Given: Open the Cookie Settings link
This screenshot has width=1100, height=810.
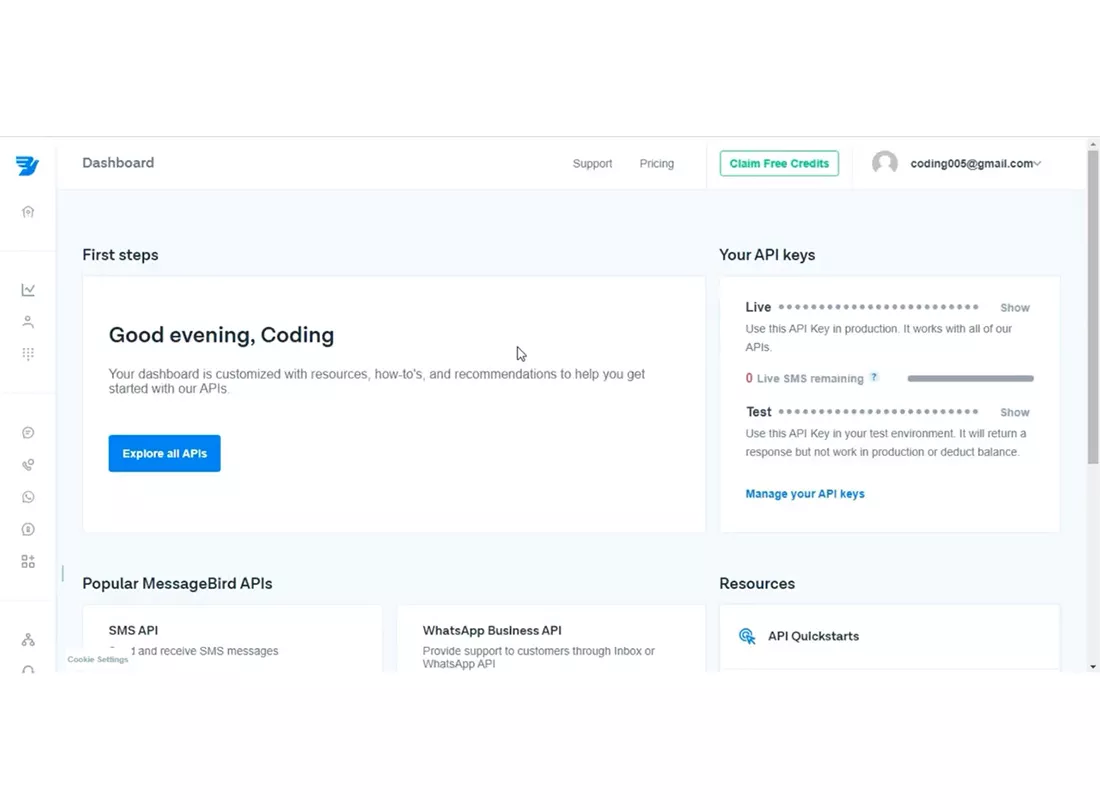Looking at the screenshot, I should click(98, 659).
